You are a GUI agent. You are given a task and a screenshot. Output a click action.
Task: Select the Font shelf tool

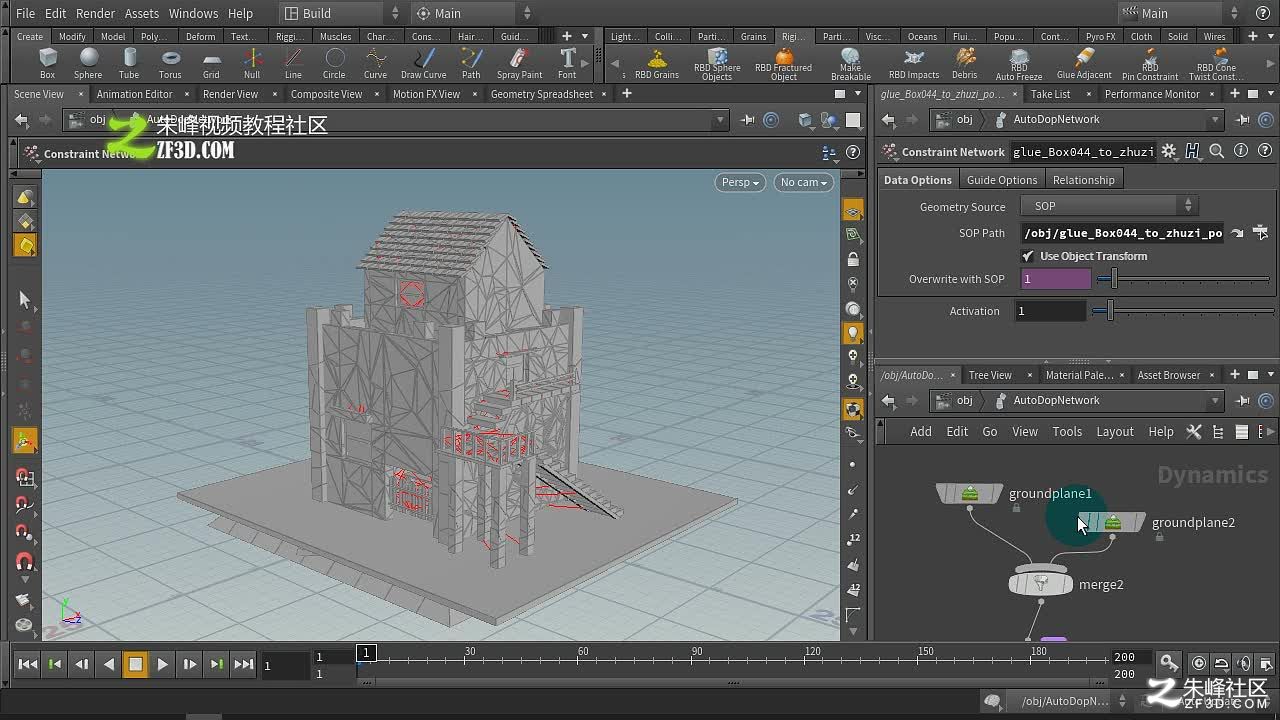coord(567,63)
